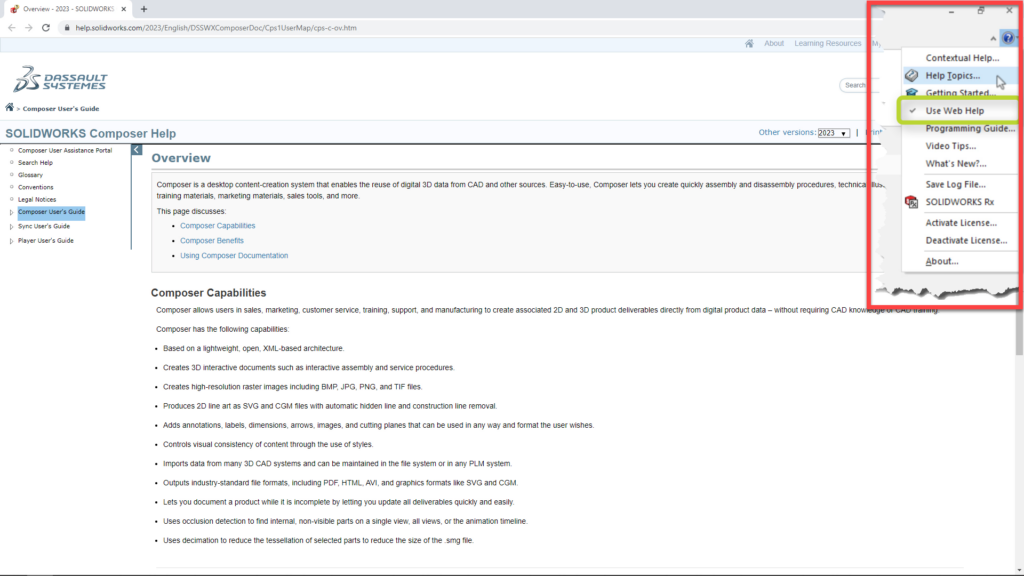The width and height of the screenshot is (1024, 576).
Task: Open the Other versions 2023 dropdown
Action: click(833, 133)
